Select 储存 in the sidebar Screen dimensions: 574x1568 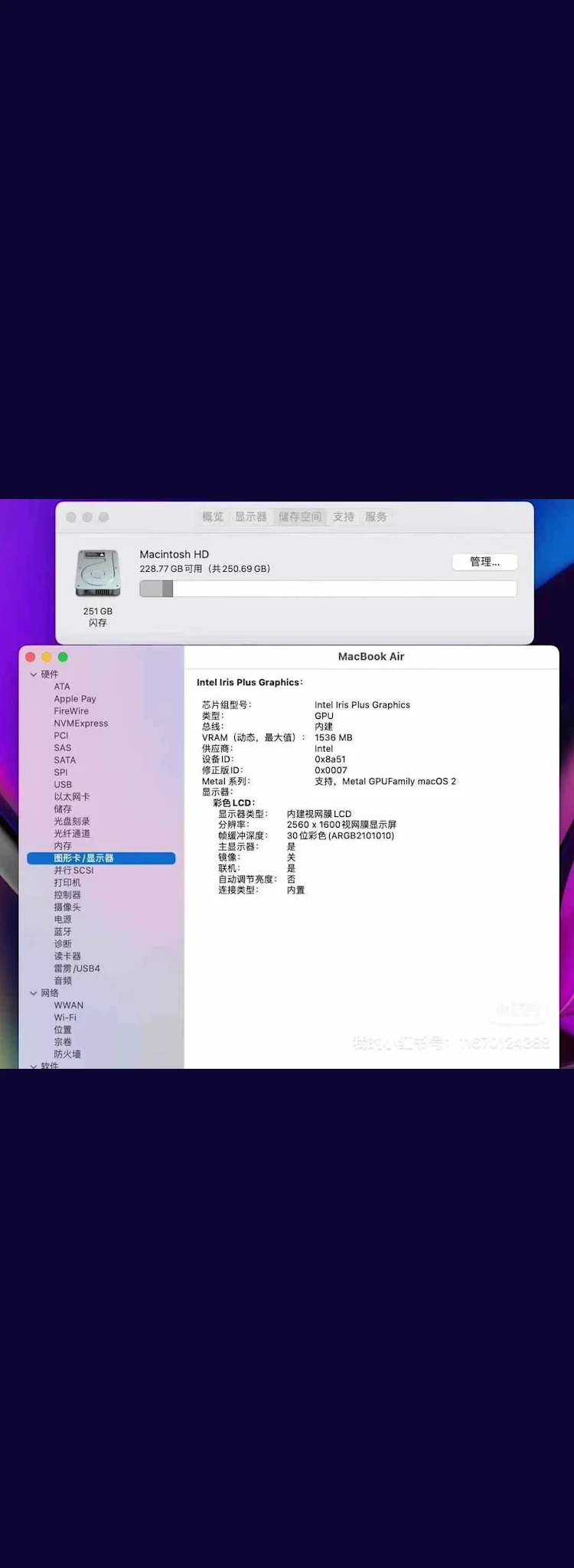click(x=63, y=809)
